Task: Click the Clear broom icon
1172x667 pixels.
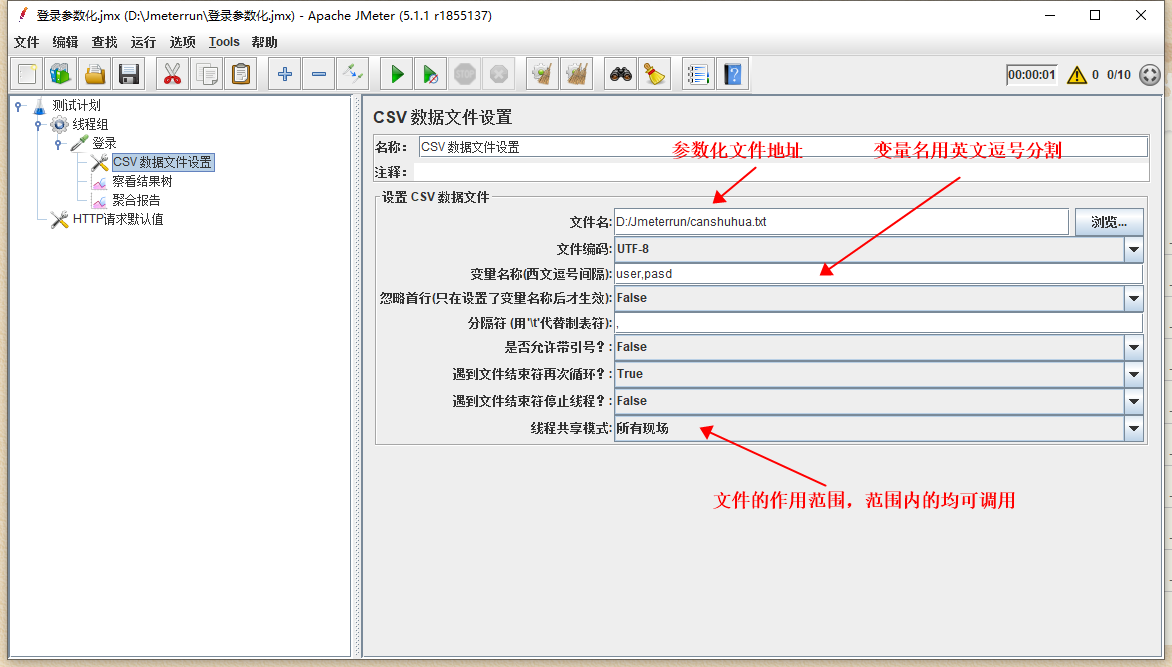Action: tap(542, 74)
